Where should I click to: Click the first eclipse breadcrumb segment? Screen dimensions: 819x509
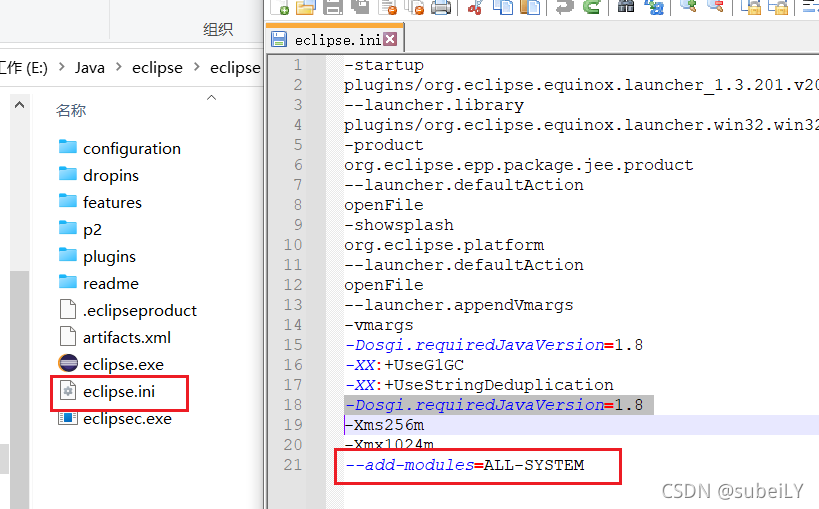[x=157, y=67]
